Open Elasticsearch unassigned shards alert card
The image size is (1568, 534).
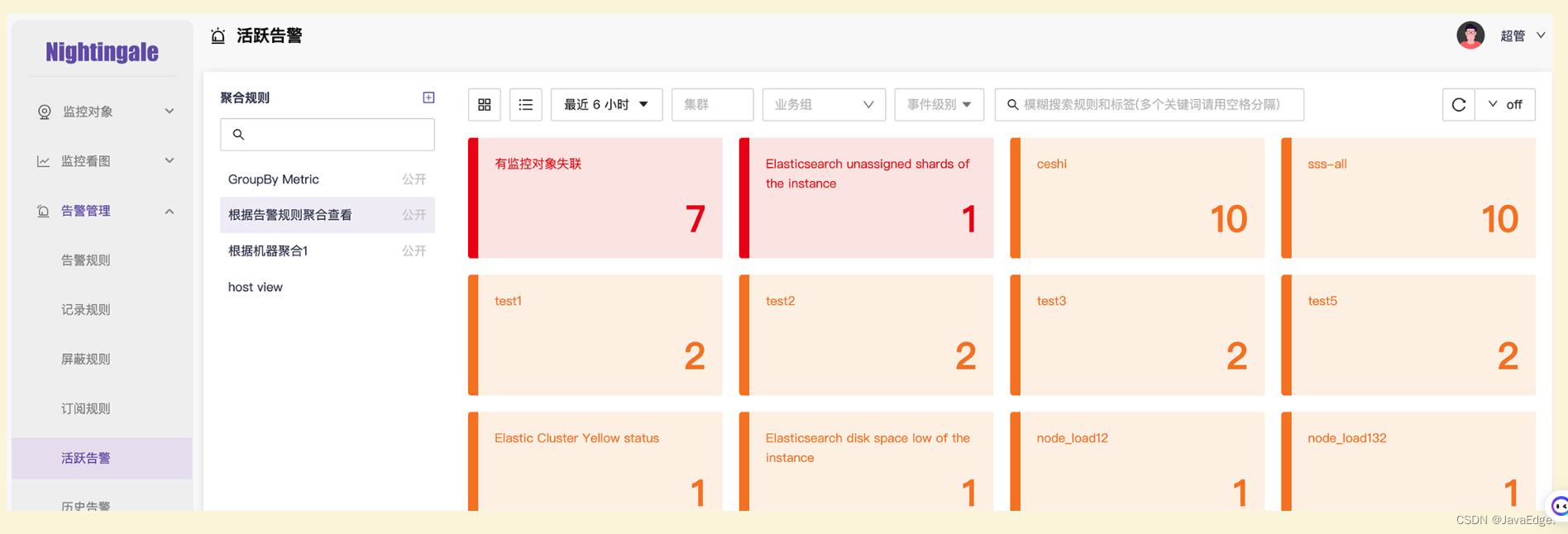click(x=867, y=198)
